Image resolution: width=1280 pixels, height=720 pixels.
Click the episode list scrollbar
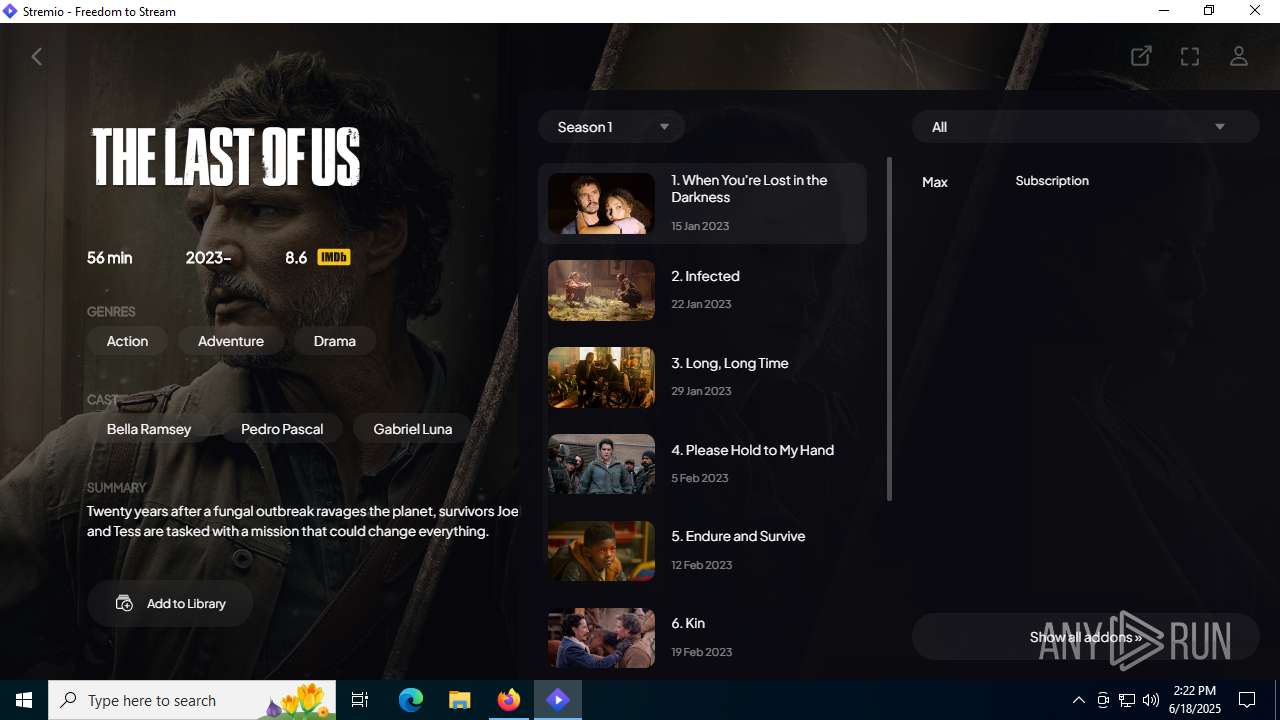pos(889,329)
